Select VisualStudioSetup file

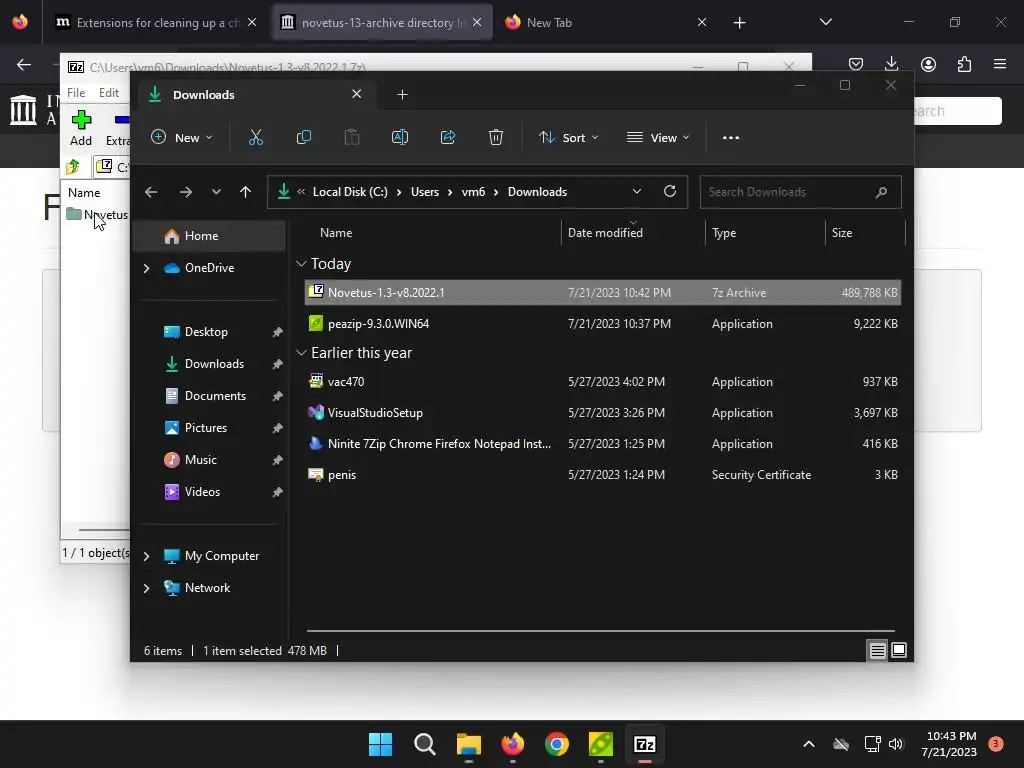[x=603, y=413]
